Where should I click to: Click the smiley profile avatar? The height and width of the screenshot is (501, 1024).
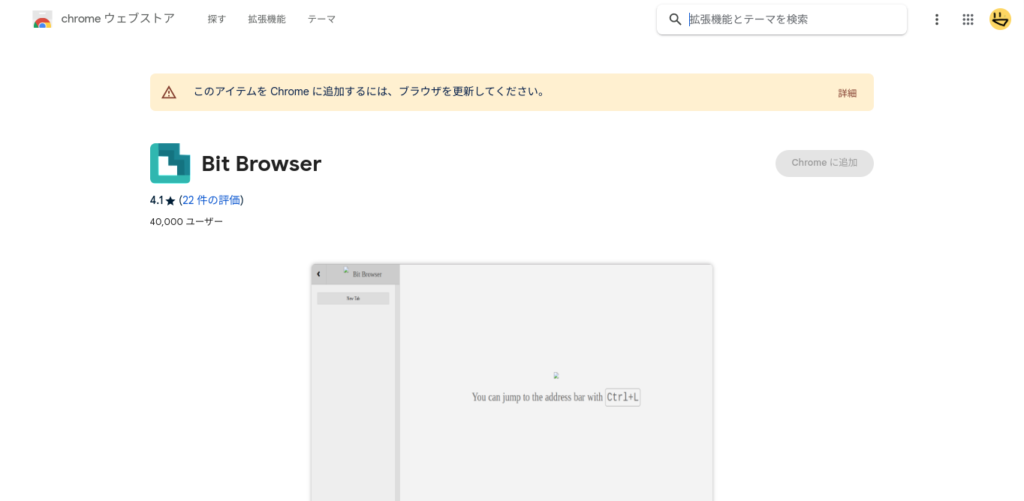[1000, 19]
